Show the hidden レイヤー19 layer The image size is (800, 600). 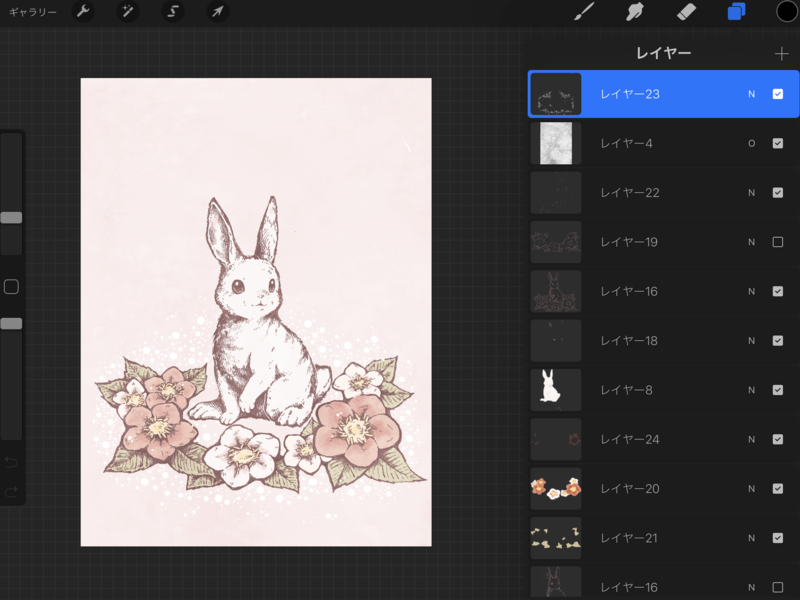(778, 242)
